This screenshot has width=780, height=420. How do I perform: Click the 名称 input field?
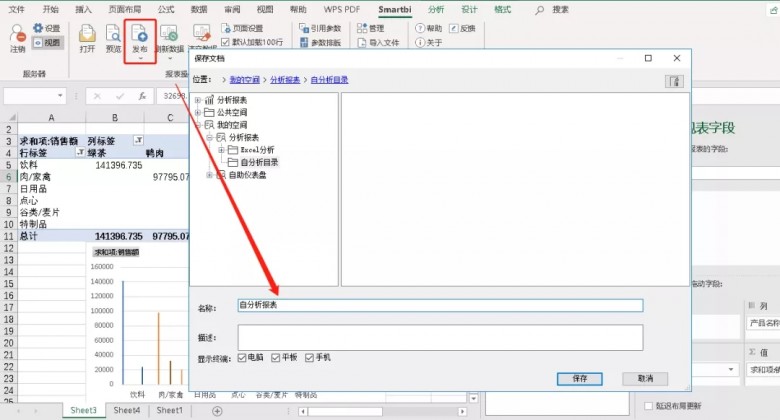[x=440, y=305]
